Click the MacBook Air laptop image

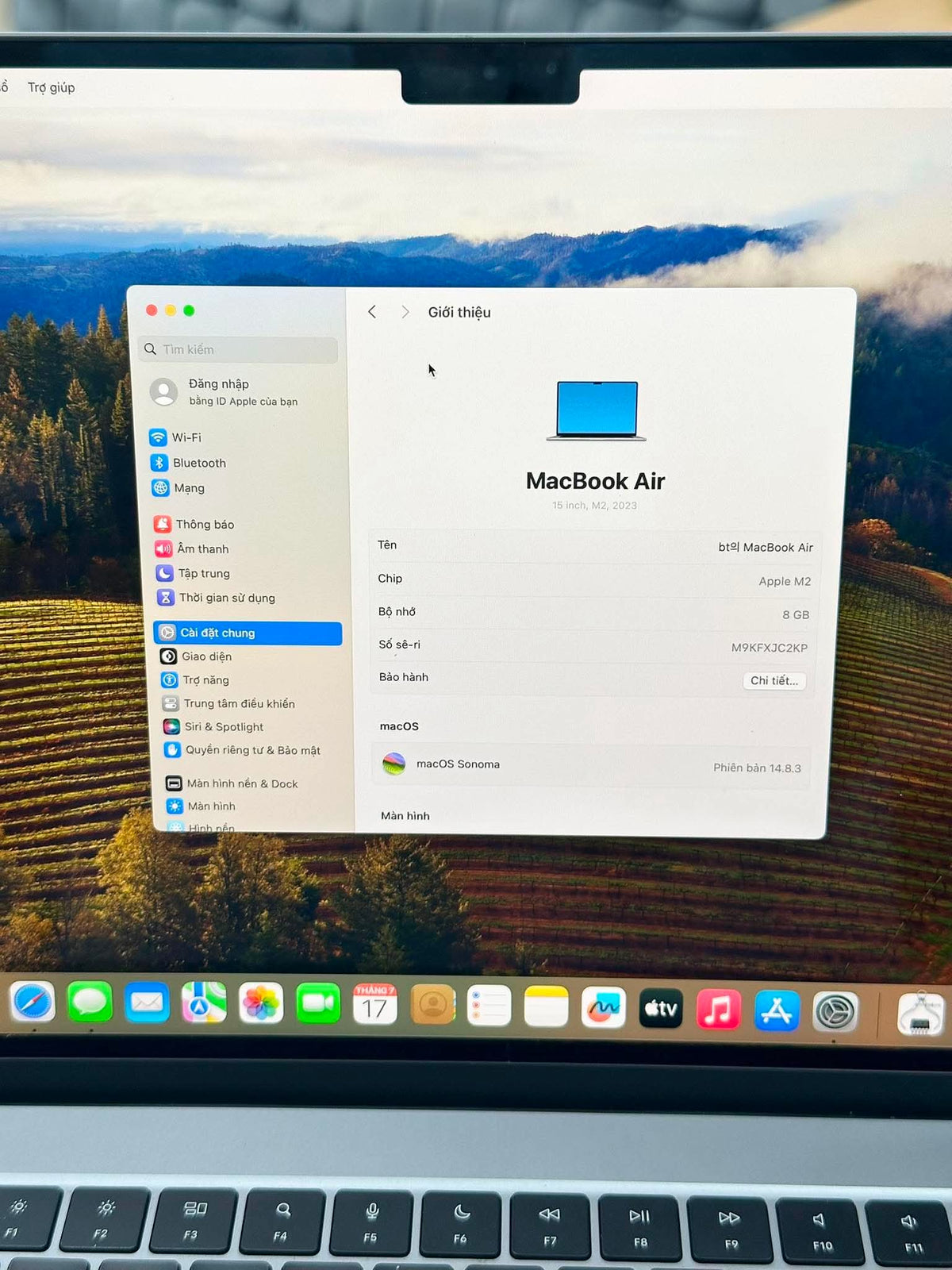597,410
